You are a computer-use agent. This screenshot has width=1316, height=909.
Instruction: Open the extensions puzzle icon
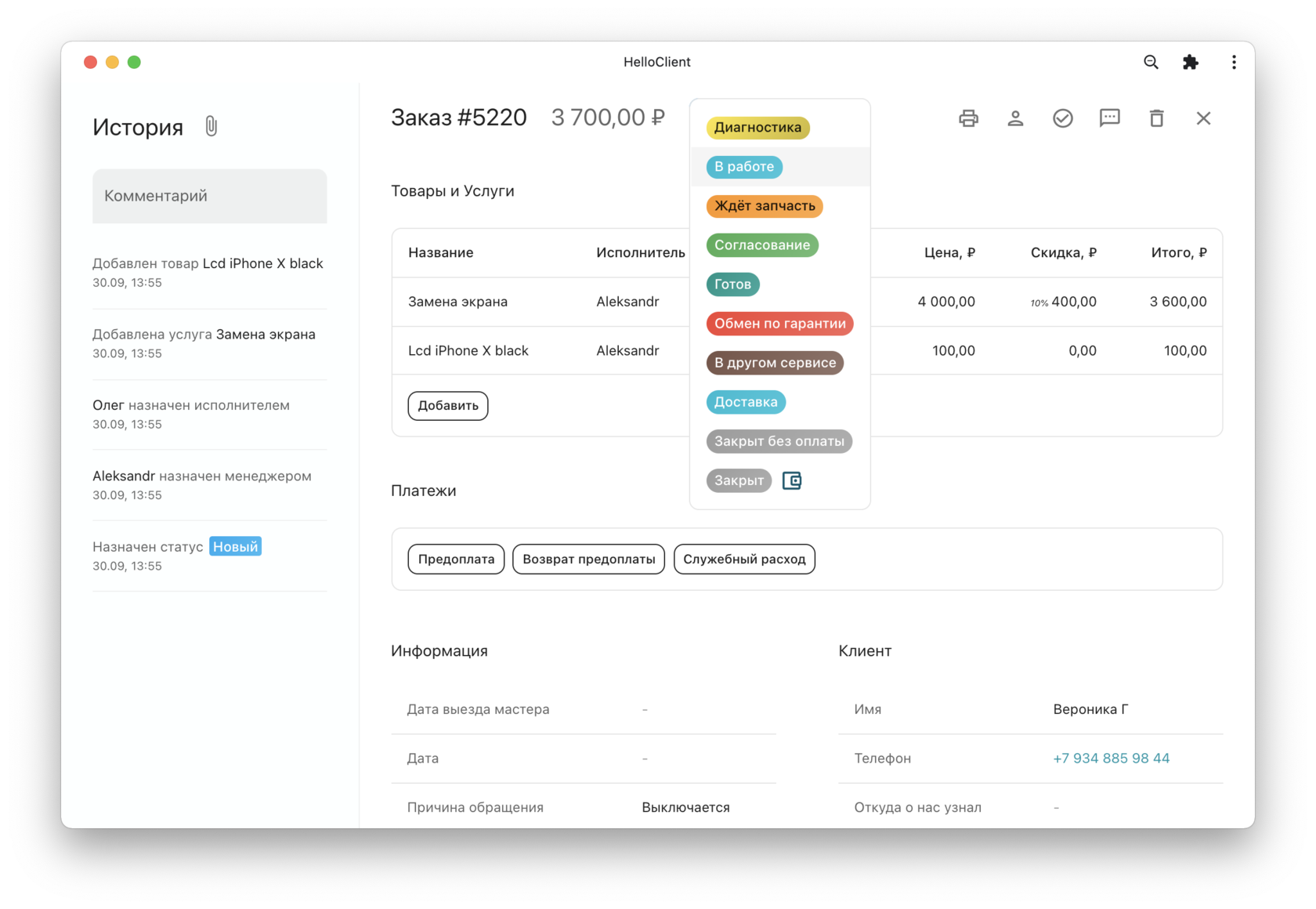[1191, 62]
